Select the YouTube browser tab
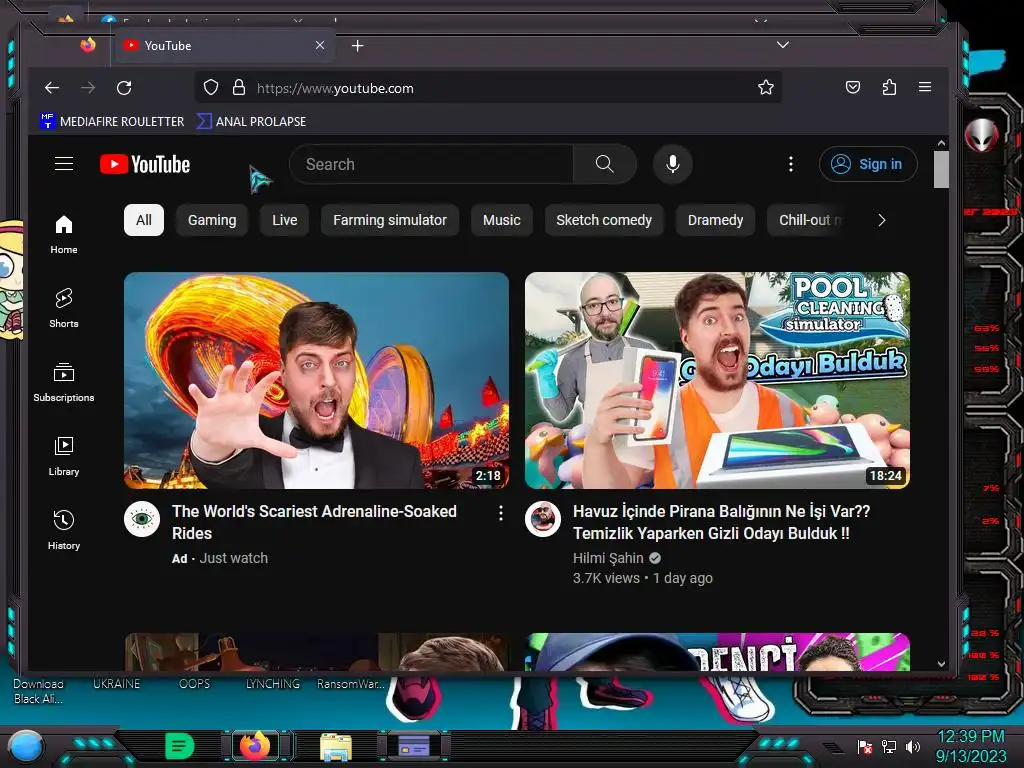Screen dimensions: 1024x768 [x=224, y=45]
